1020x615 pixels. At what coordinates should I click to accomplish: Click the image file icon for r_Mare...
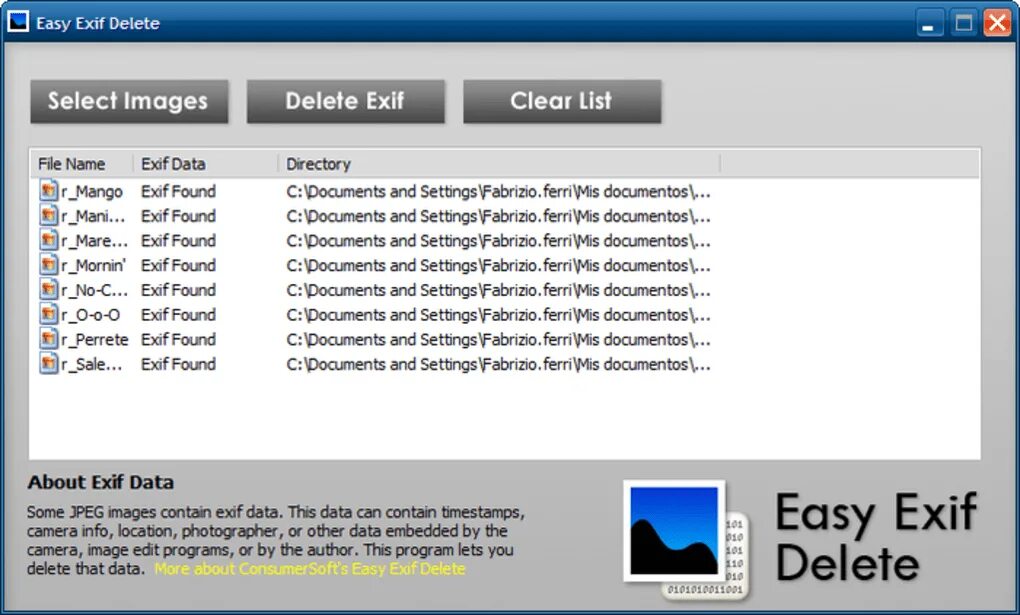[x=49, y=241]
